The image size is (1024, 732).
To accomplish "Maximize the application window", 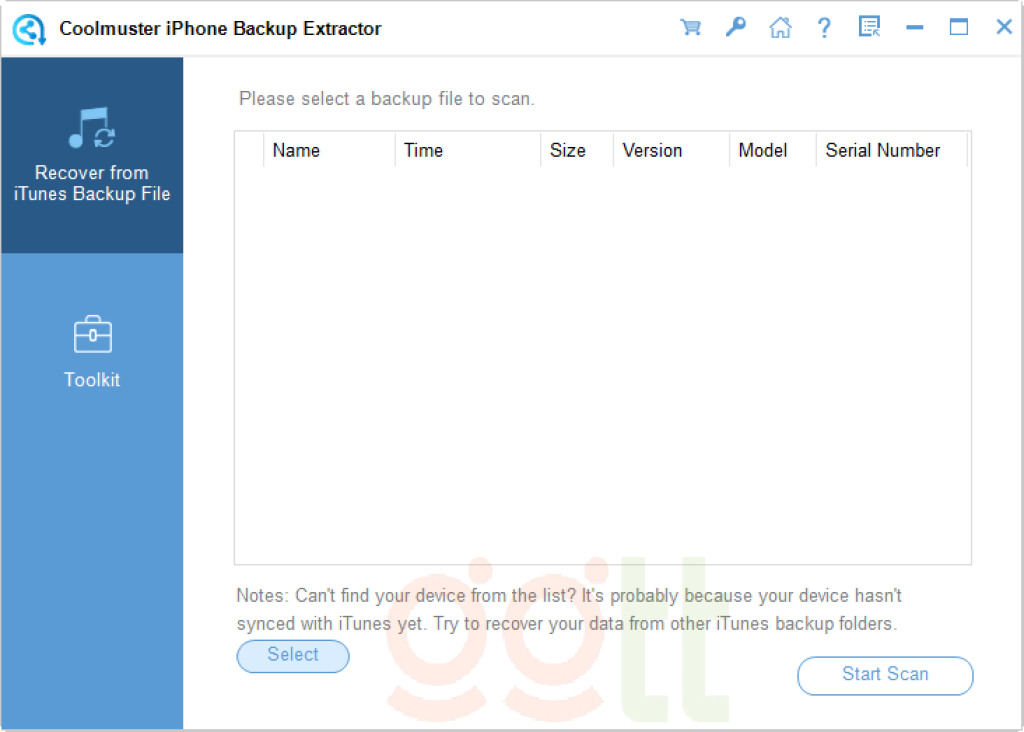I will [x=958, y=27].
